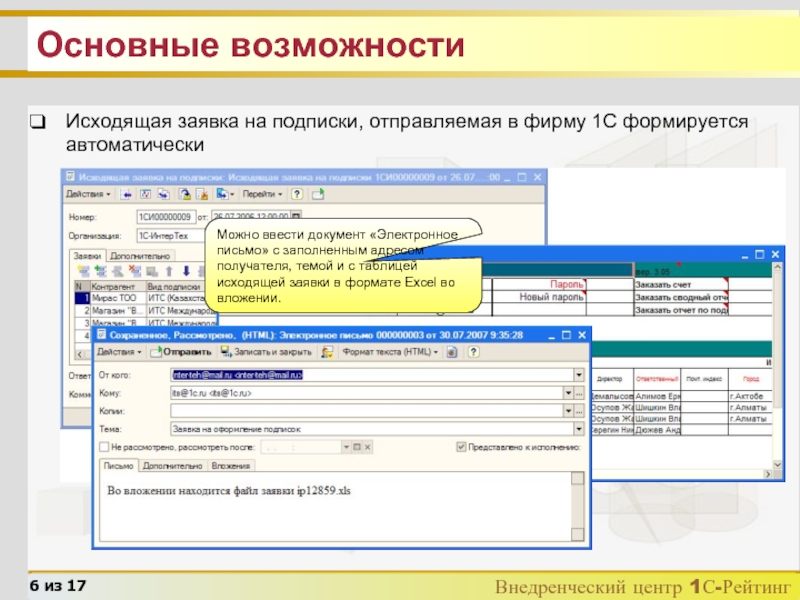Screen dimensions: 800x600
Task: Click the Вид подписки column header
Action: pos(177,287)
